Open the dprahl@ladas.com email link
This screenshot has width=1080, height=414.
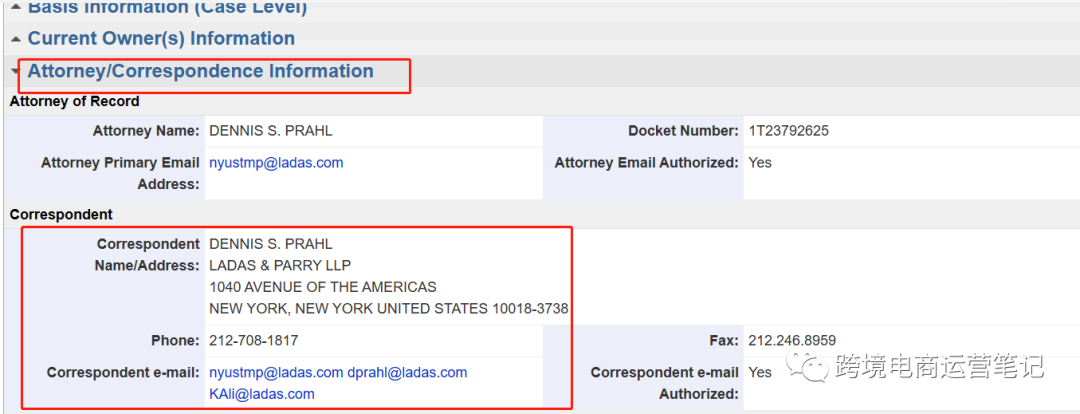click(x=407, y=373)
